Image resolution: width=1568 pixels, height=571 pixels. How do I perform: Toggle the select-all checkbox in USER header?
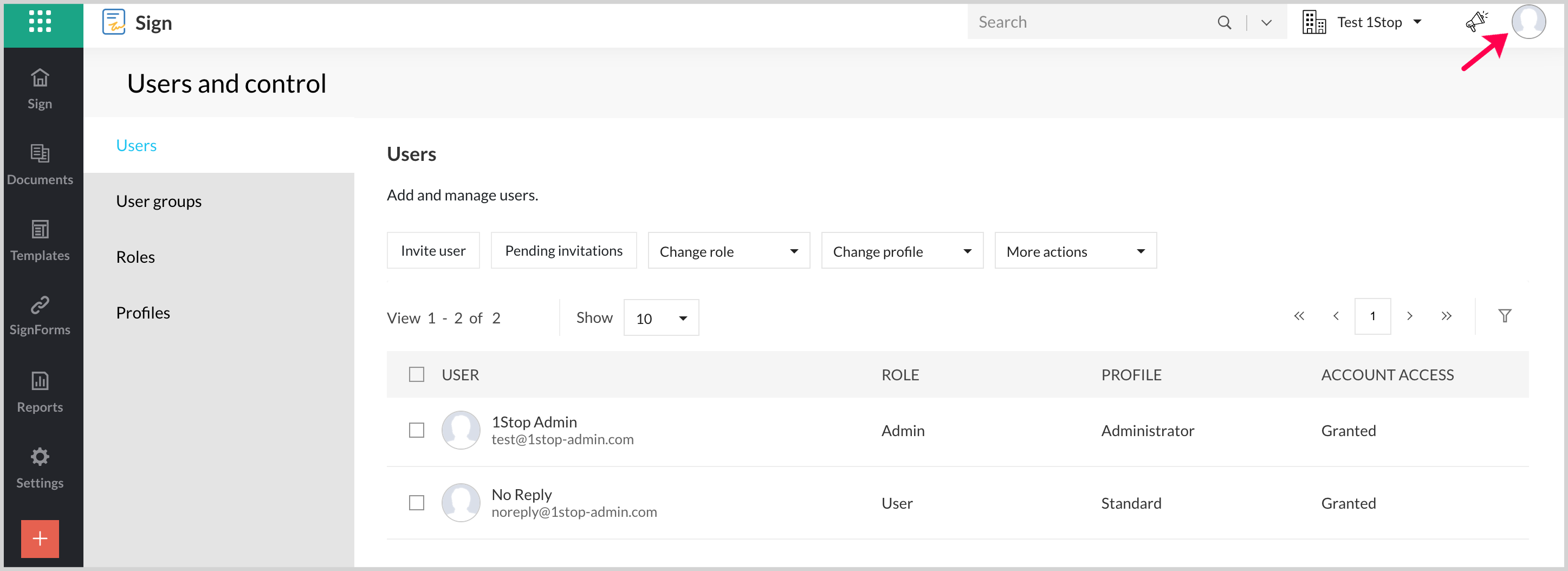(x=416, y=374)
